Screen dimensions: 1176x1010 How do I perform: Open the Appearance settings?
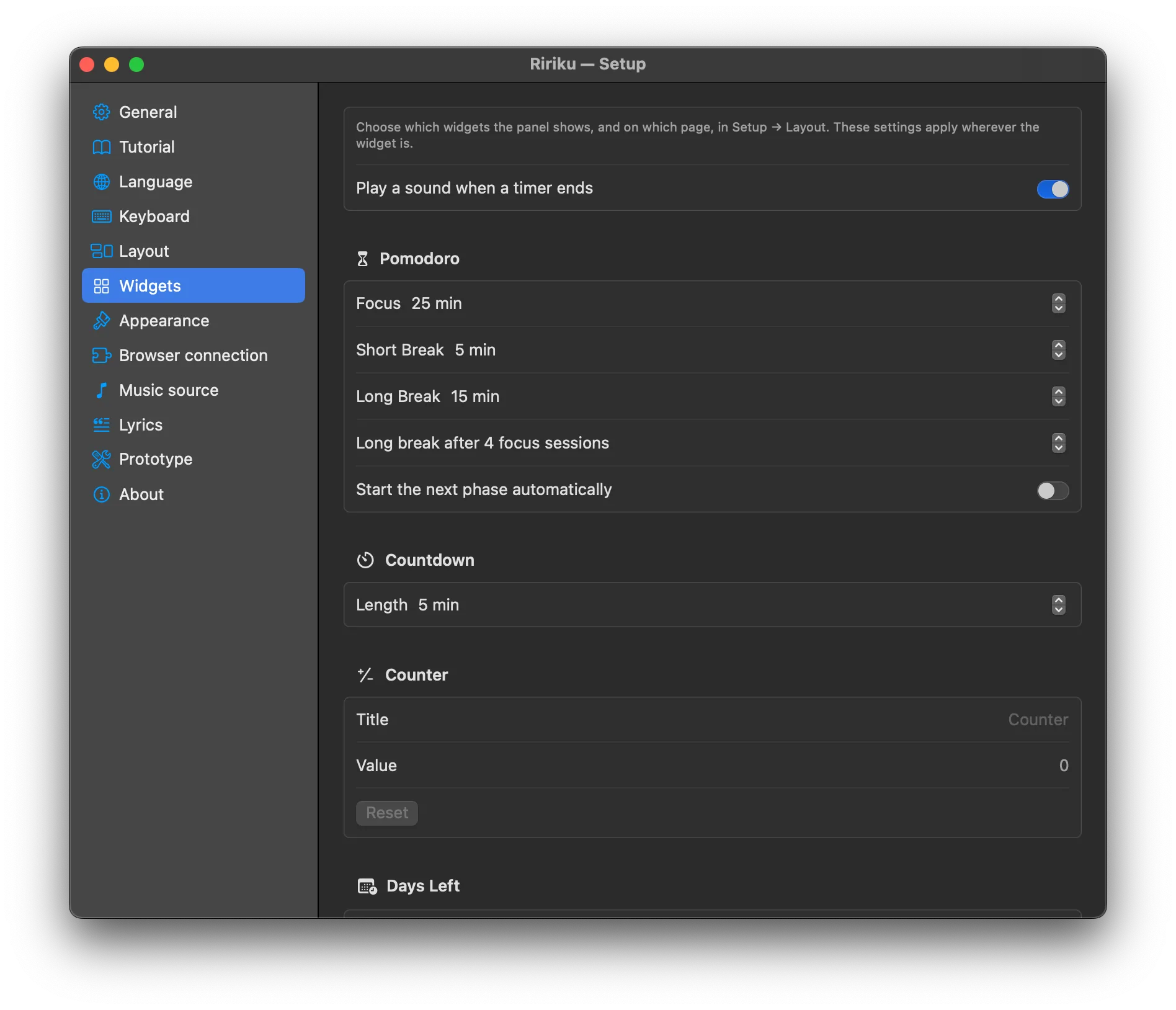pyautogui.click(x=194, y=321)
